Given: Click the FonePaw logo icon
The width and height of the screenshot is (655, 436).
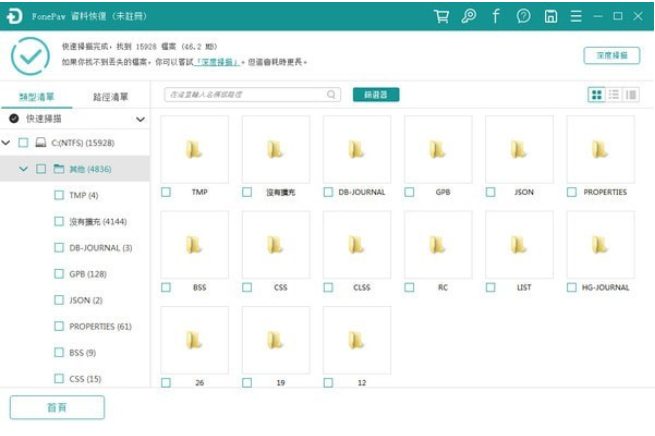Looking at the screenshot, I should point(14,16).
